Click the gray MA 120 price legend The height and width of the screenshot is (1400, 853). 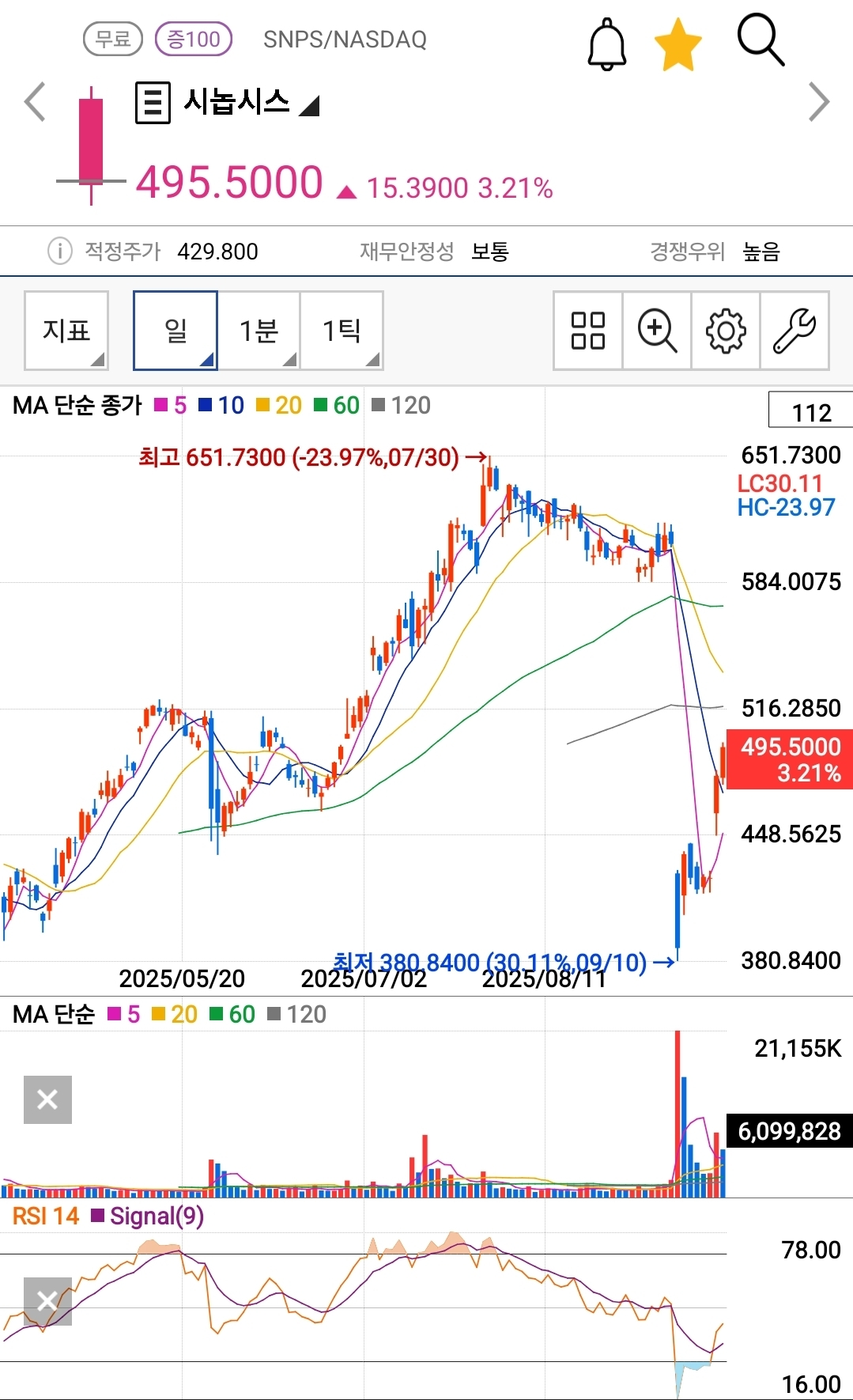click(x=401, y=405)
